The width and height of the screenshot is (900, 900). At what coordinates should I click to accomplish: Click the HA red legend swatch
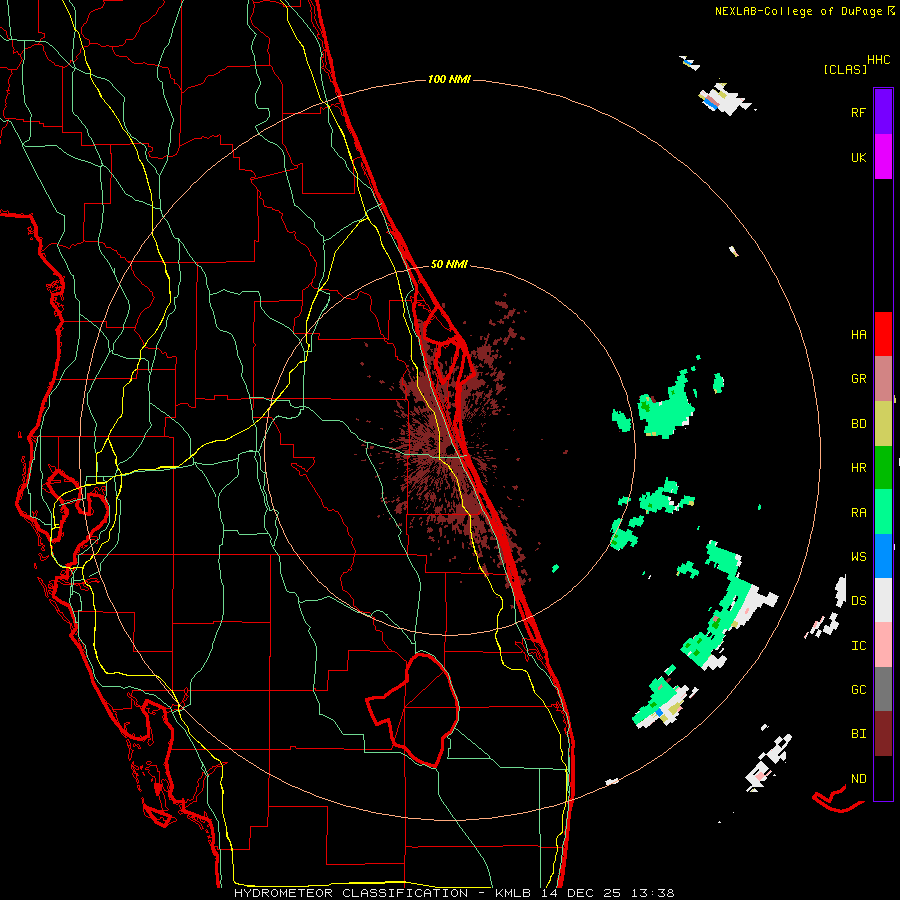(883, 334)
